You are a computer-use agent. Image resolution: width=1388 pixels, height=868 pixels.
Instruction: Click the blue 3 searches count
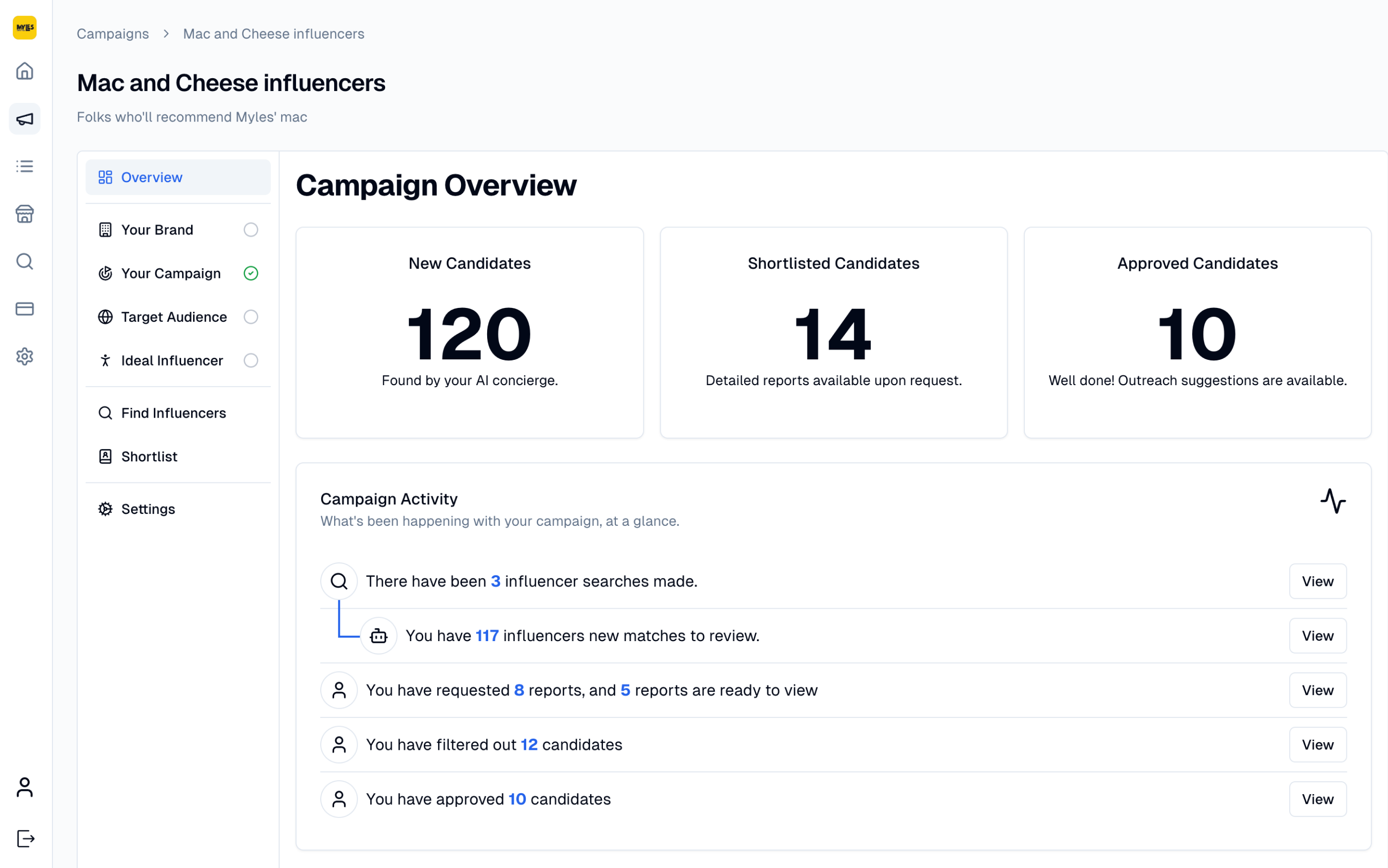(x=495, y=581)
